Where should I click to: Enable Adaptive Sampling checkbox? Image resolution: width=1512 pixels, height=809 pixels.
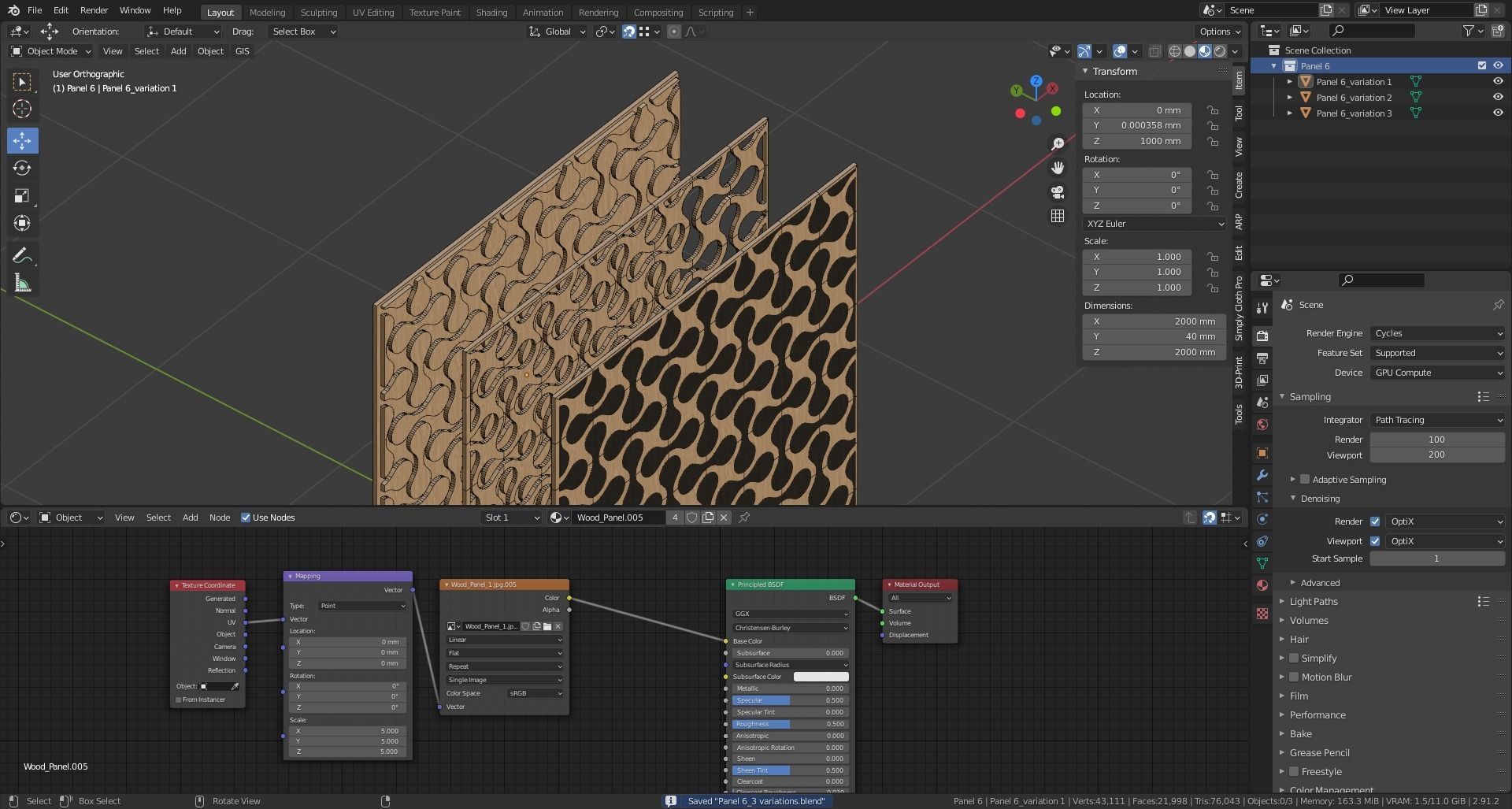pos(1305,479)
